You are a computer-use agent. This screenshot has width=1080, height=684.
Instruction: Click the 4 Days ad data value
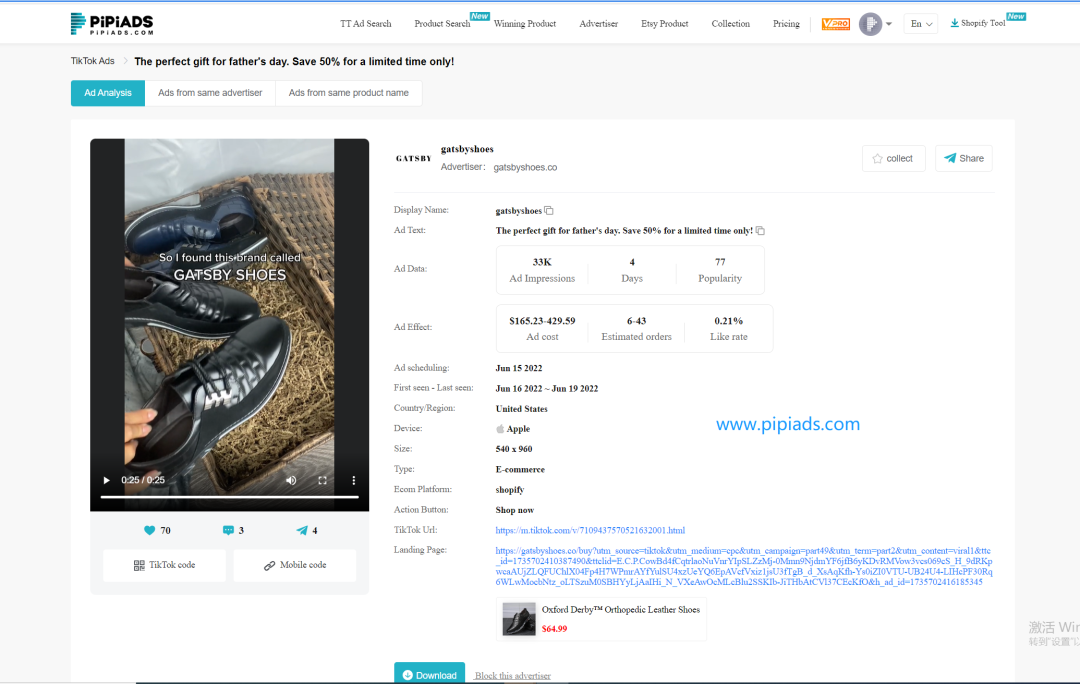tap(632, 262)
